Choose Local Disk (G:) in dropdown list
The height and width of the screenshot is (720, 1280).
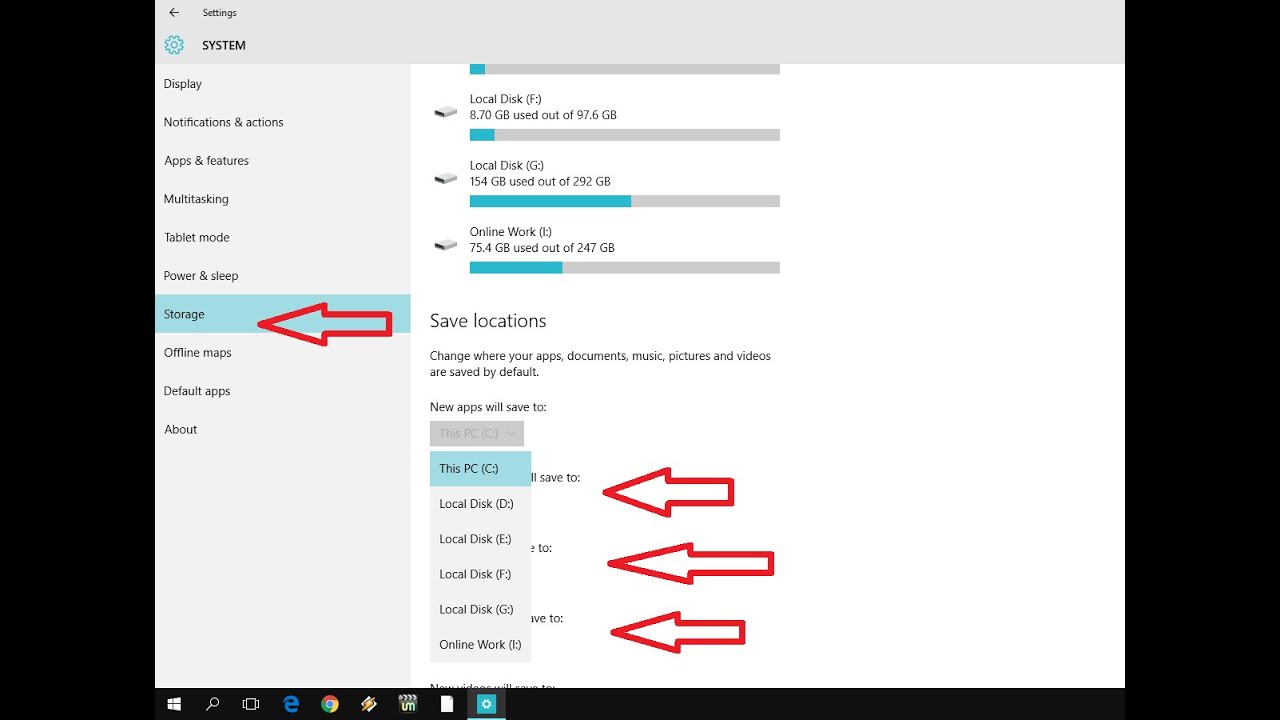pos(480,609)
